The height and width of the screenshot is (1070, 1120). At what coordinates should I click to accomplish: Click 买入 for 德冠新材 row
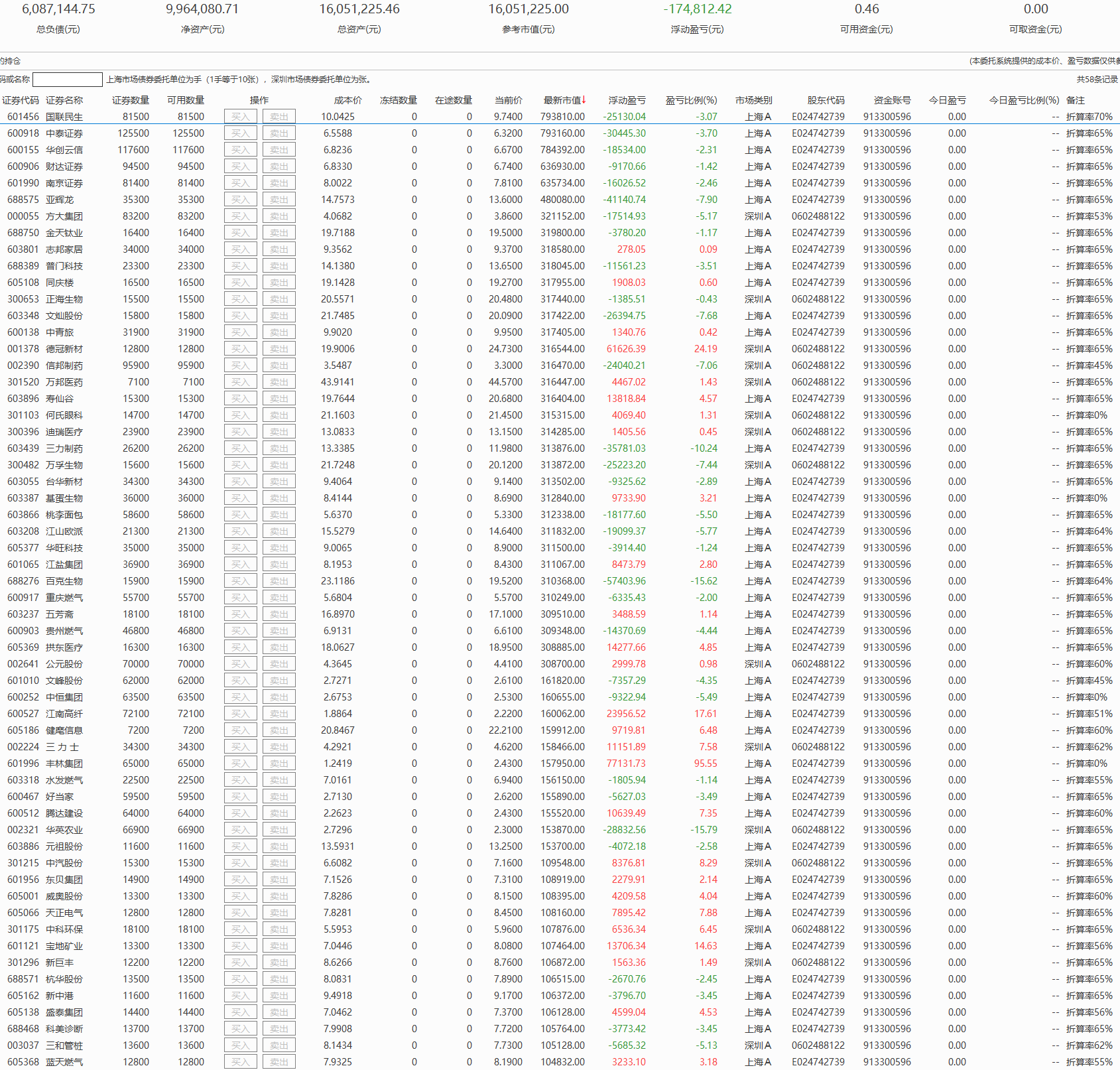[240, 349]
